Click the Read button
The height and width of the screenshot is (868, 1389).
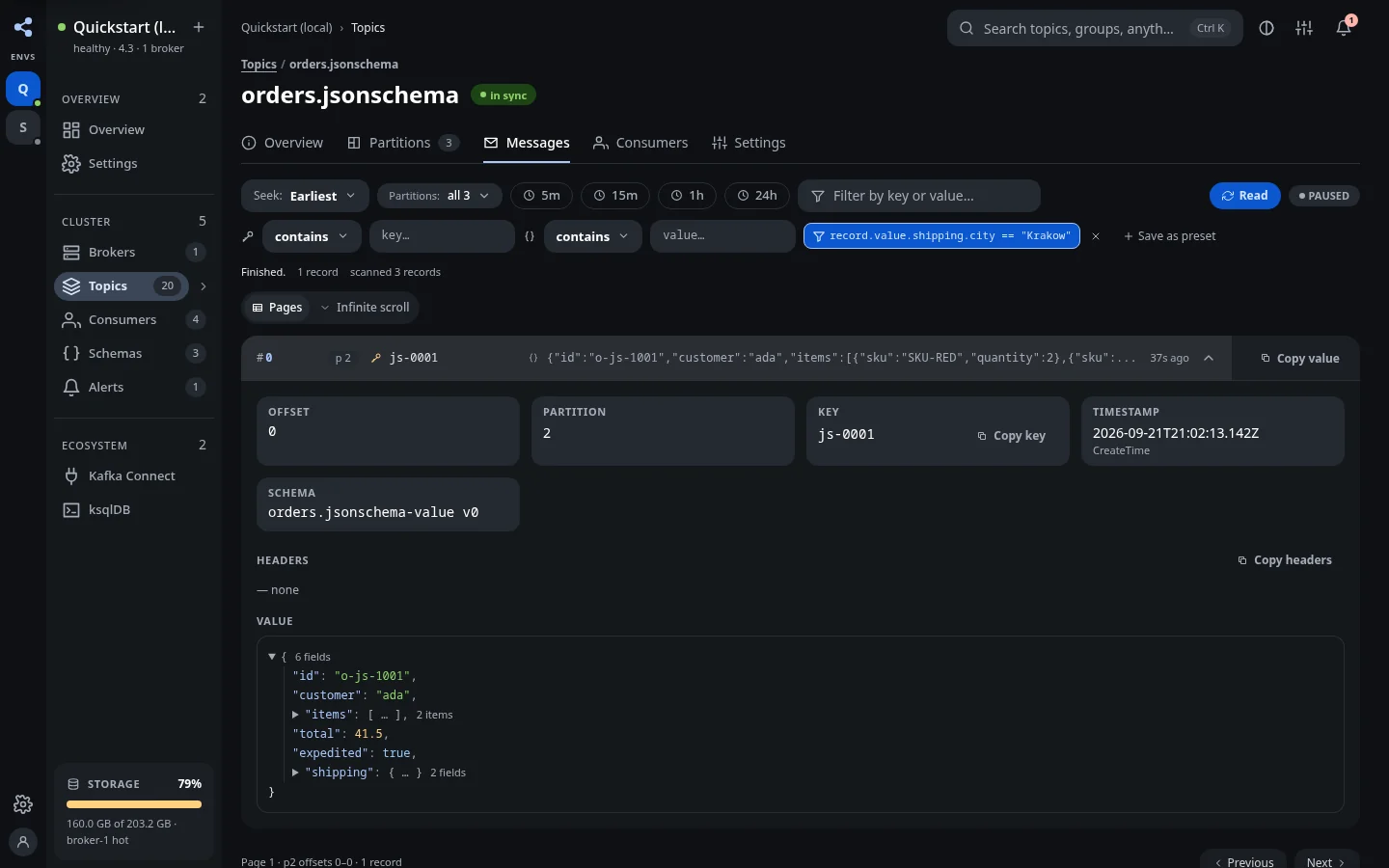click(x=1244, y=196)
